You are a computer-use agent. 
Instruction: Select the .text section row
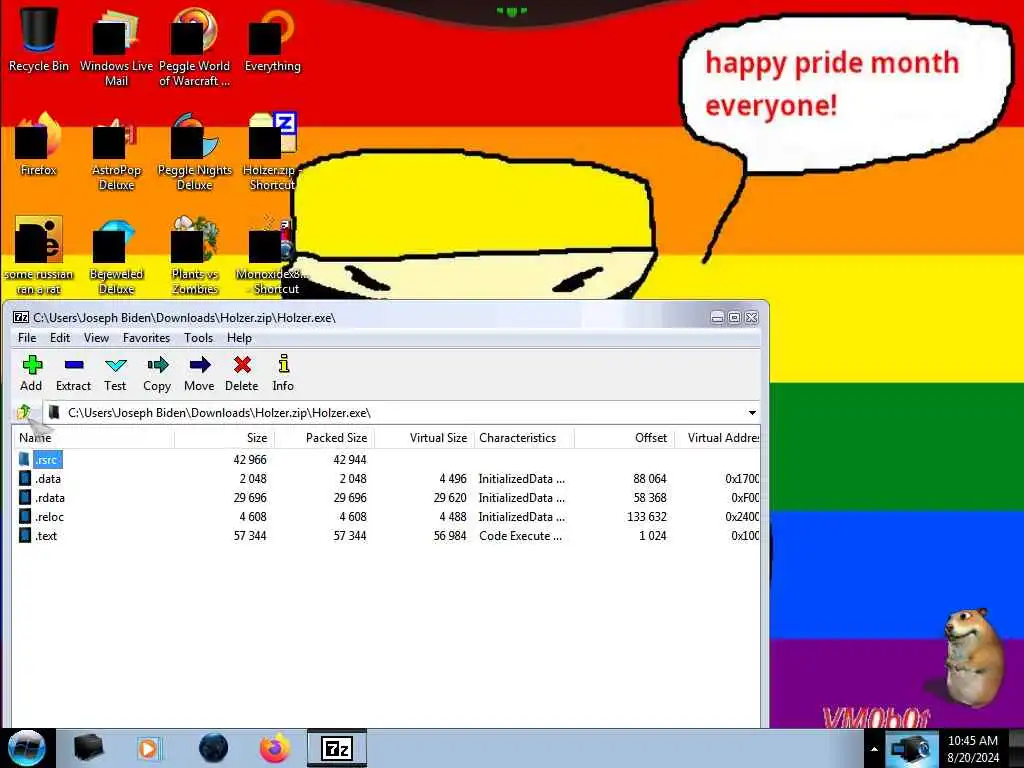(x=386, y=536)
